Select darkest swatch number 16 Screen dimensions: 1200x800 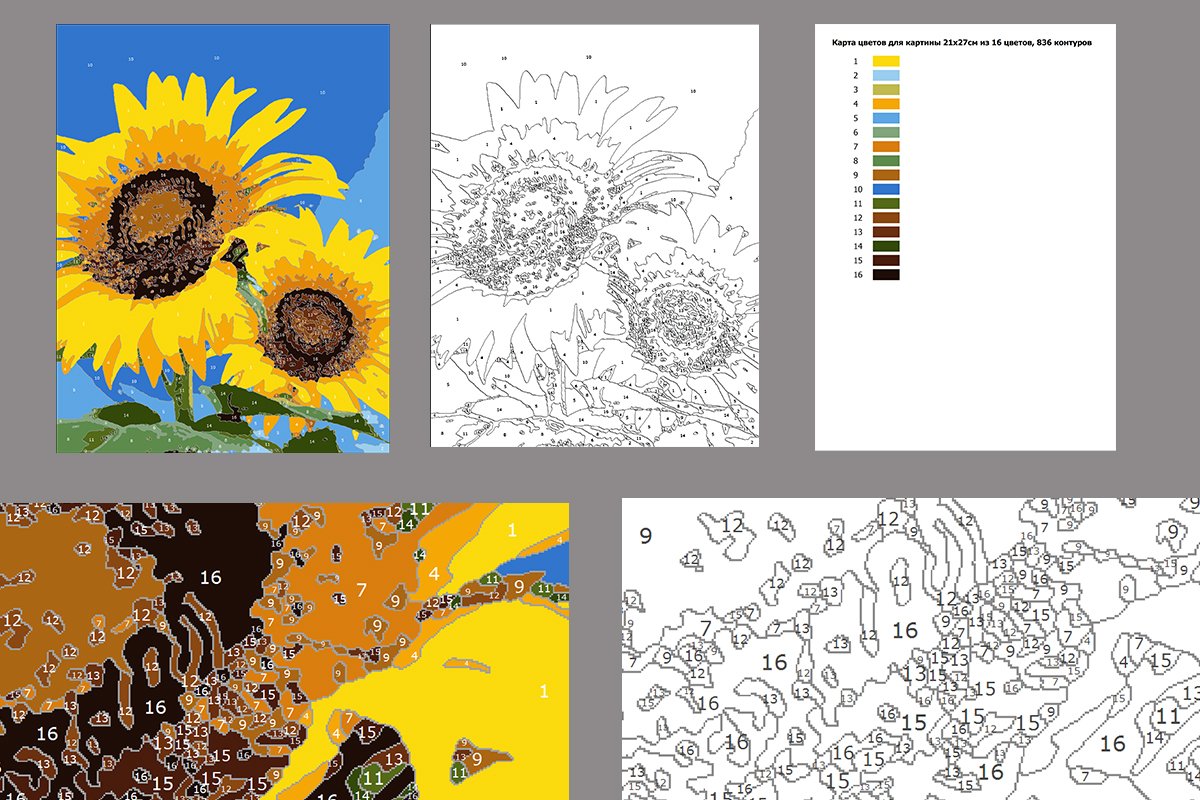pyautogui.click(x=885, y=273)
